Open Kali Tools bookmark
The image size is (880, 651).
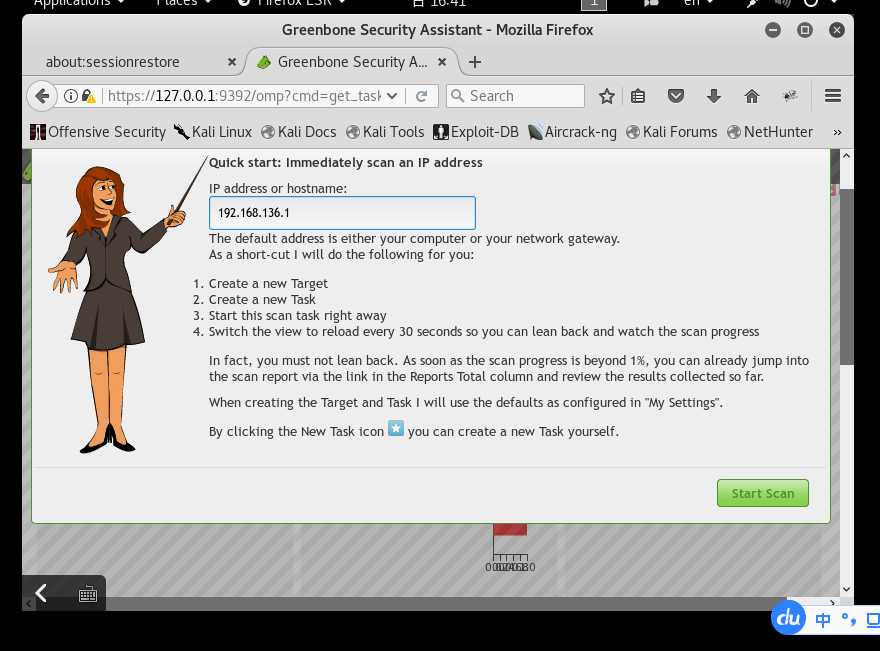(385, 132)
